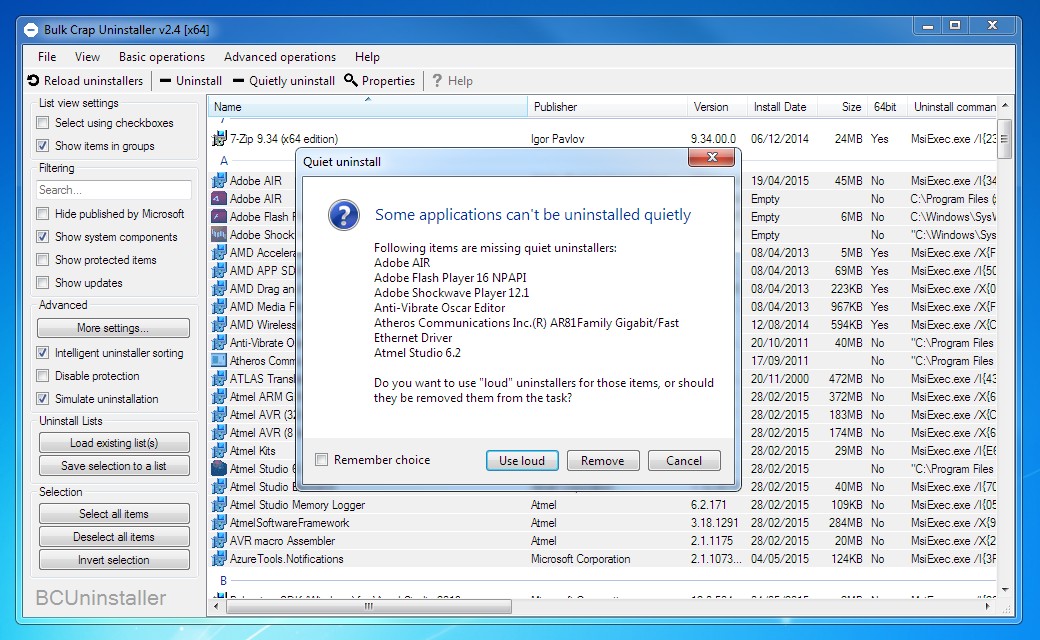Click the Properties magnifier icon in toolbar
Screen dimensions: 1040x640
351,80
